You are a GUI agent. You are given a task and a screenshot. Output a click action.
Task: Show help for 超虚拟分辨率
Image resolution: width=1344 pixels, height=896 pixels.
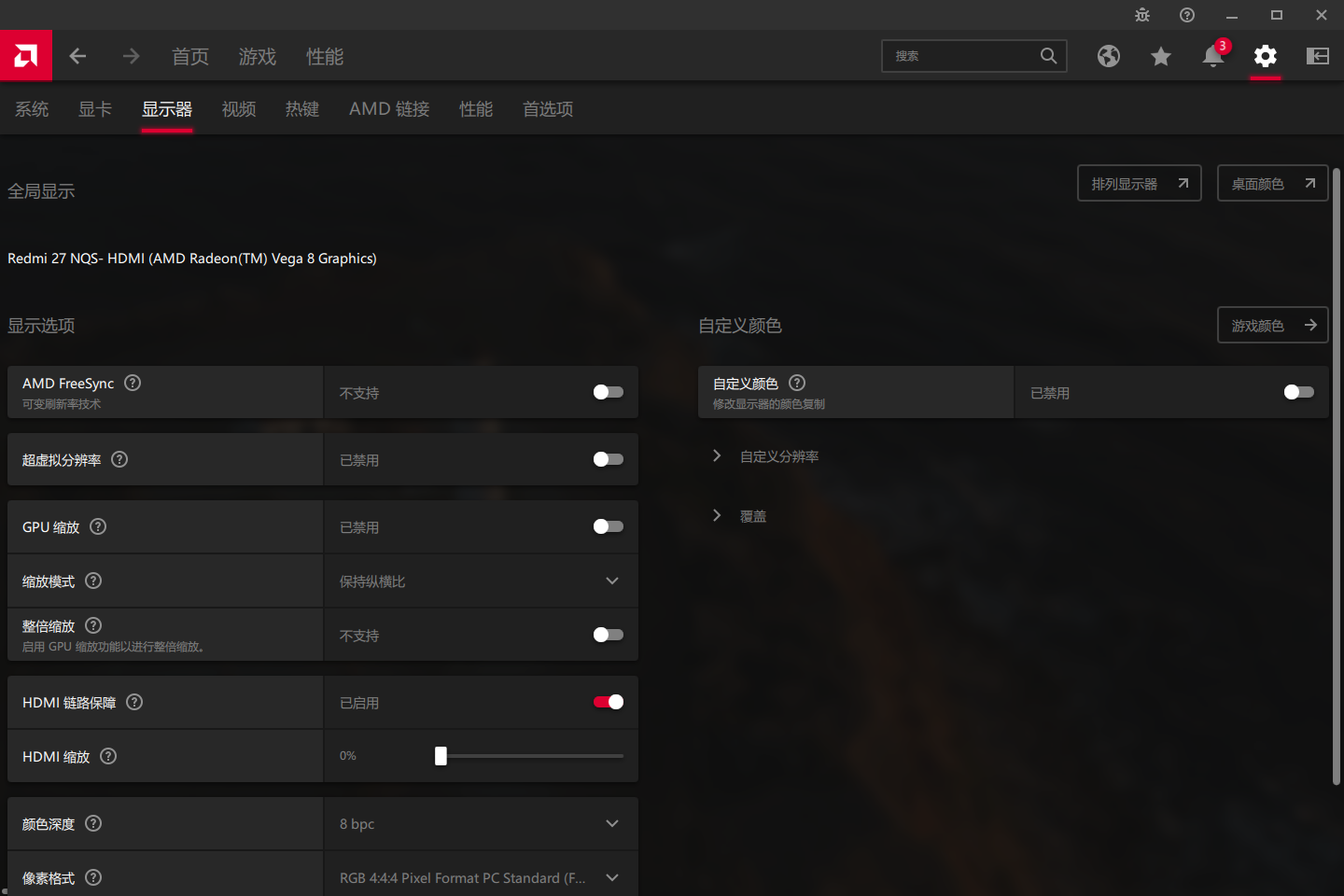[x=119, y=459]
